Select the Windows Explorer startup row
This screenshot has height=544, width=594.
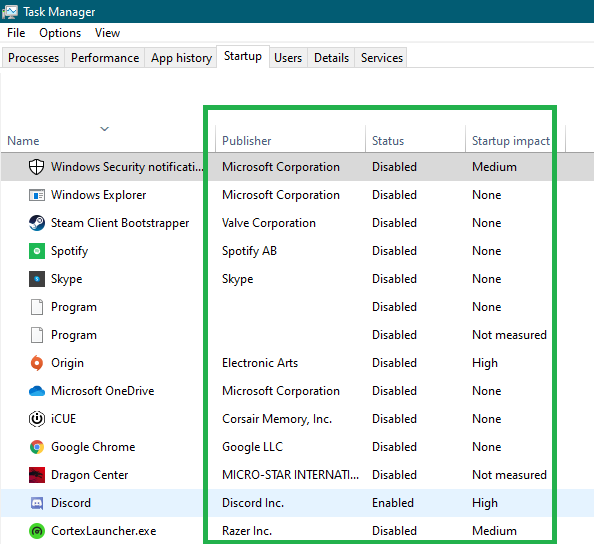tap(297, 195)
